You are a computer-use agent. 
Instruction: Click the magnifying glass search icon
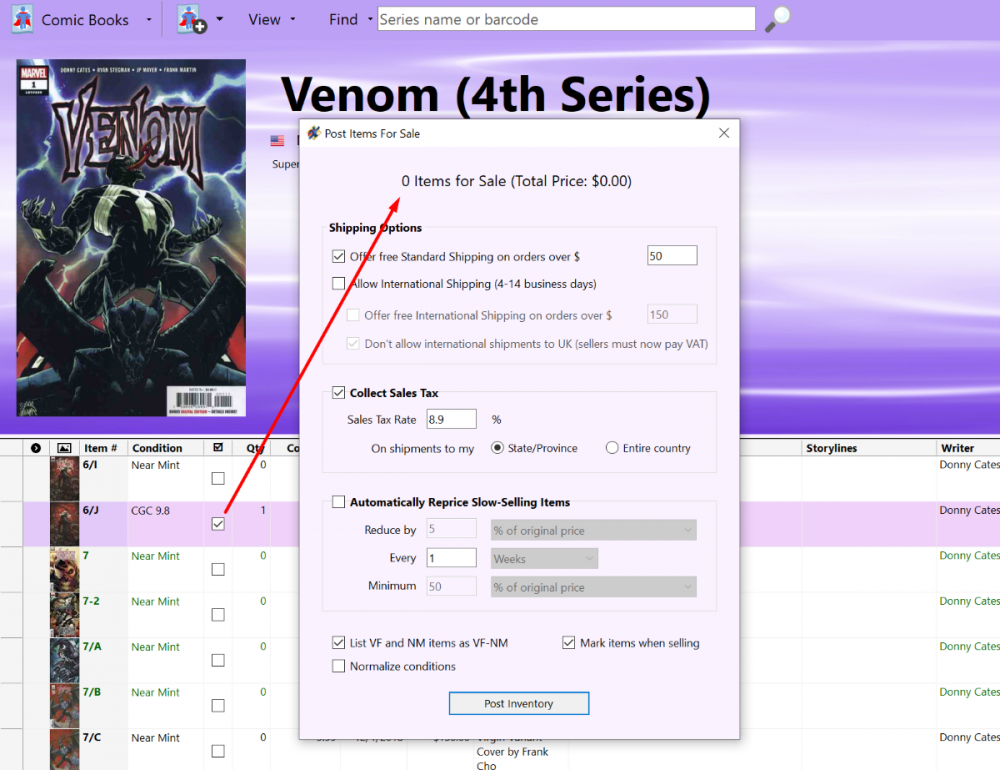(777, 19)
